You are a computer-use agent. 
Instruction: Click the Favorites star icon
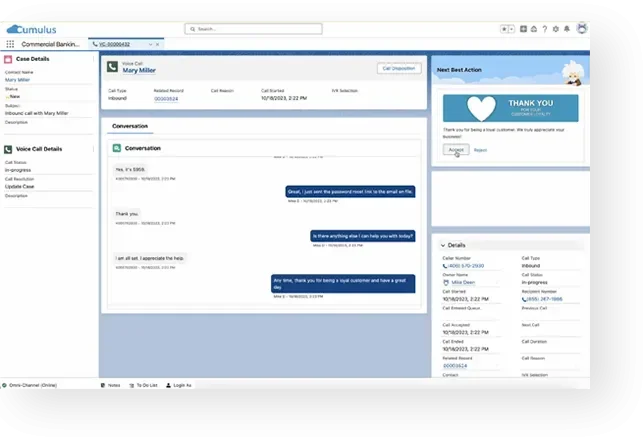click(504, 29)
